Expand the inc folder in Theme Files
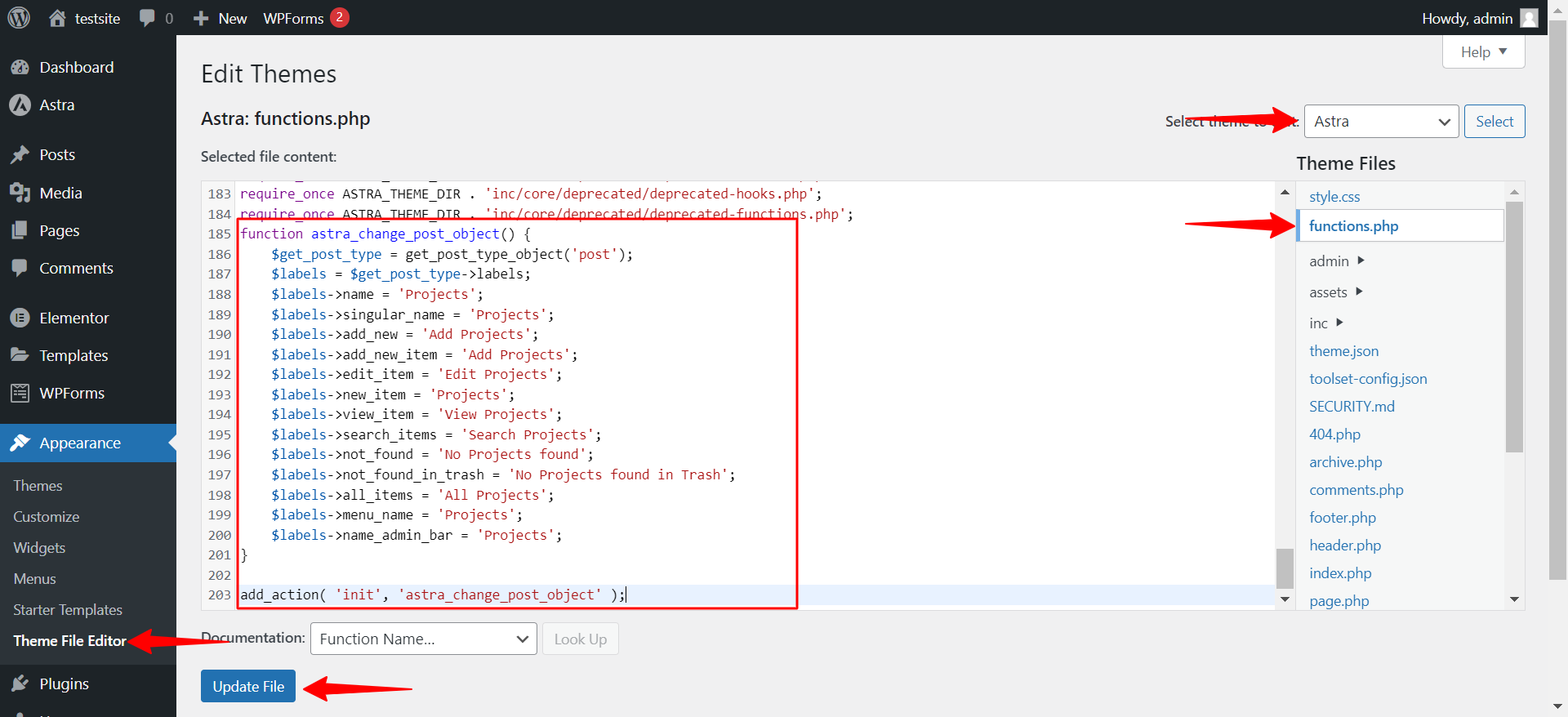Viewport: 1568px width, 717px height. 1325,323
